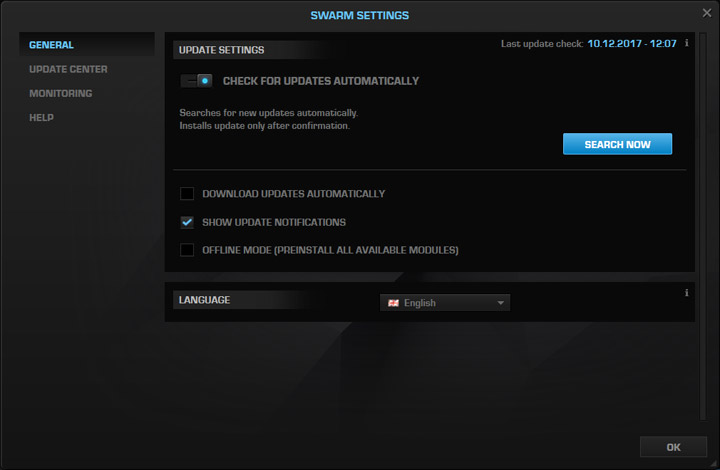Click the UK flag icon in language box
This screenshot has height=470, width=720.
pos(394,303)
